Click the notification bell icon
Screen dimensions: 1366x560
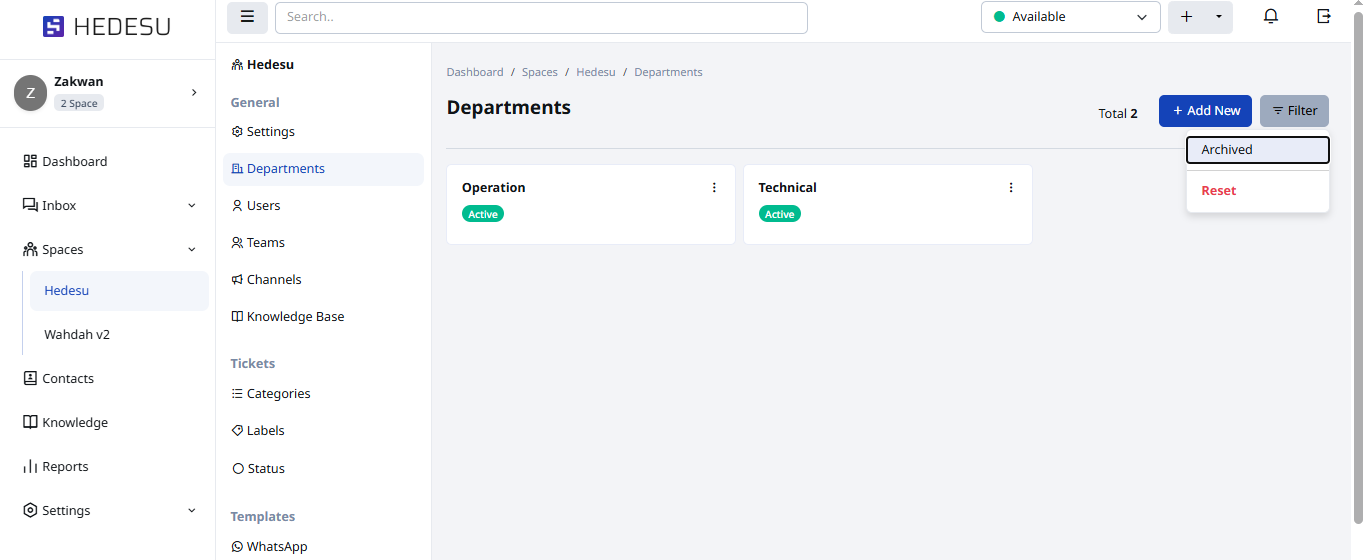pyautogui.click(x=1271, y=17)
